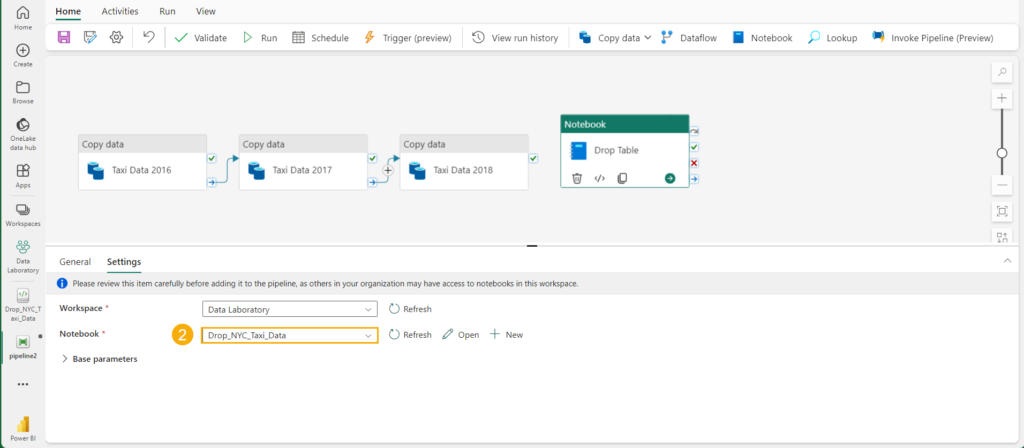This screenshot has height=448, width=1024.
Task: Click the on-success checkmark of Taxi Data 2018
Action: pyautogui.click(x=533, y=158)
